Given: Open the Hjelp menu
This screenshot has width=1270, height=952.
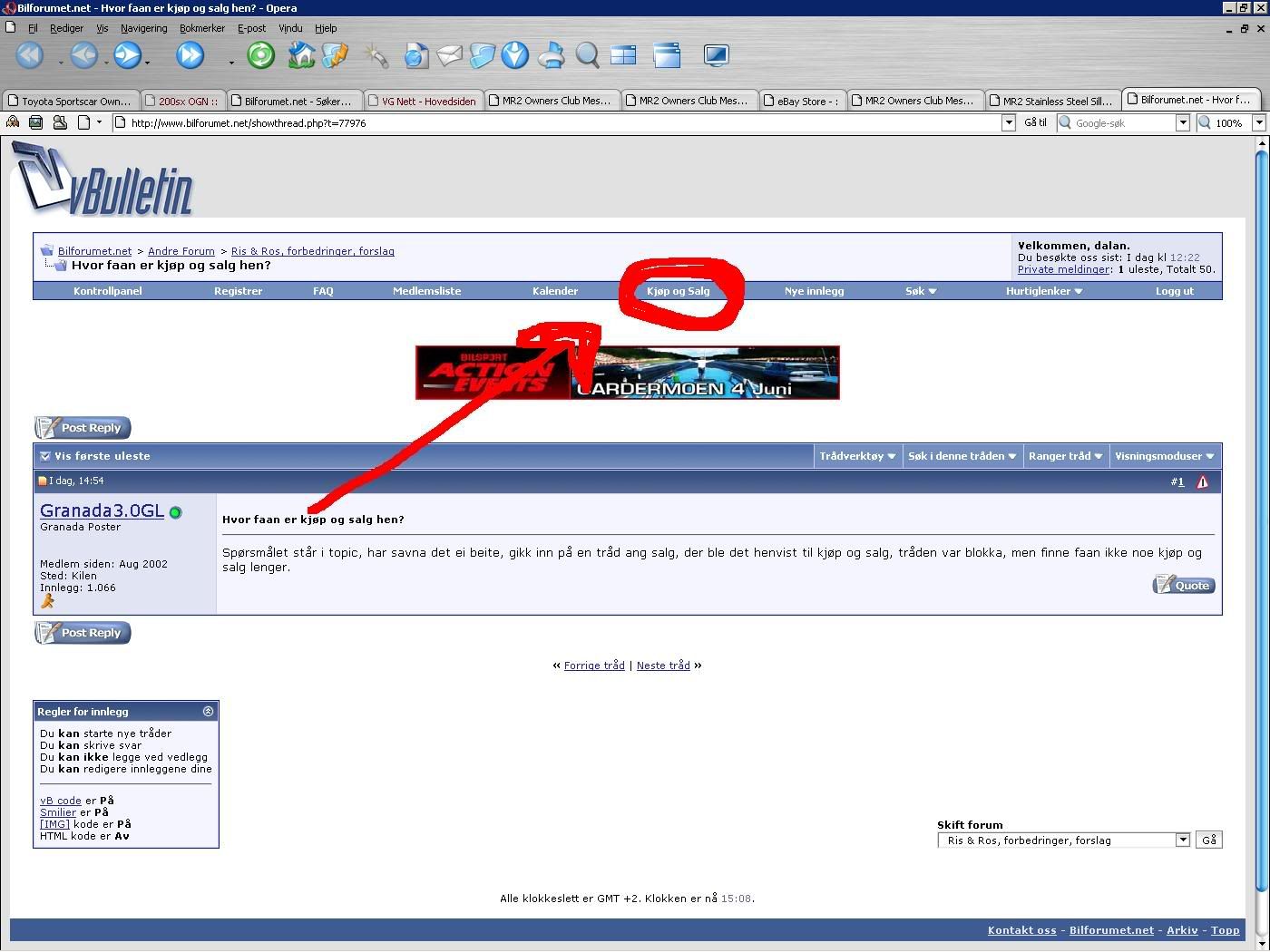Looking at the screenshot, I should pyautogui.click(x=326, y=28).
